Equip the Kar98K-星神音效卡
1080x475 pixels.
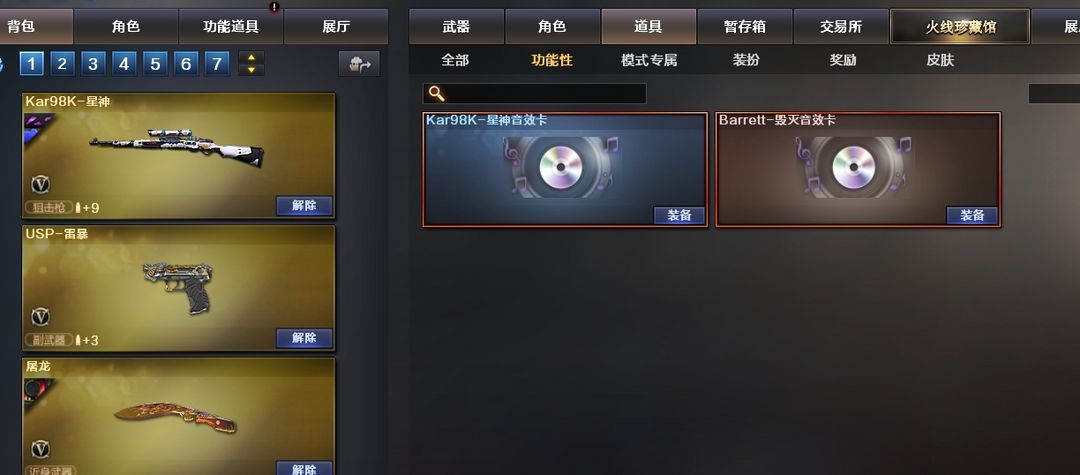coord(679,215)
